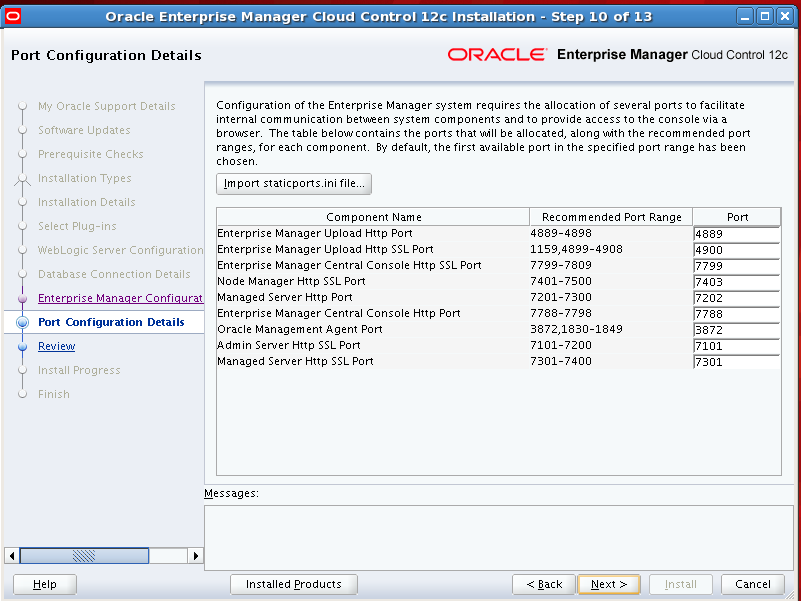Click the Oracle window menu icon
801x601 pixels.
[12, 17]
